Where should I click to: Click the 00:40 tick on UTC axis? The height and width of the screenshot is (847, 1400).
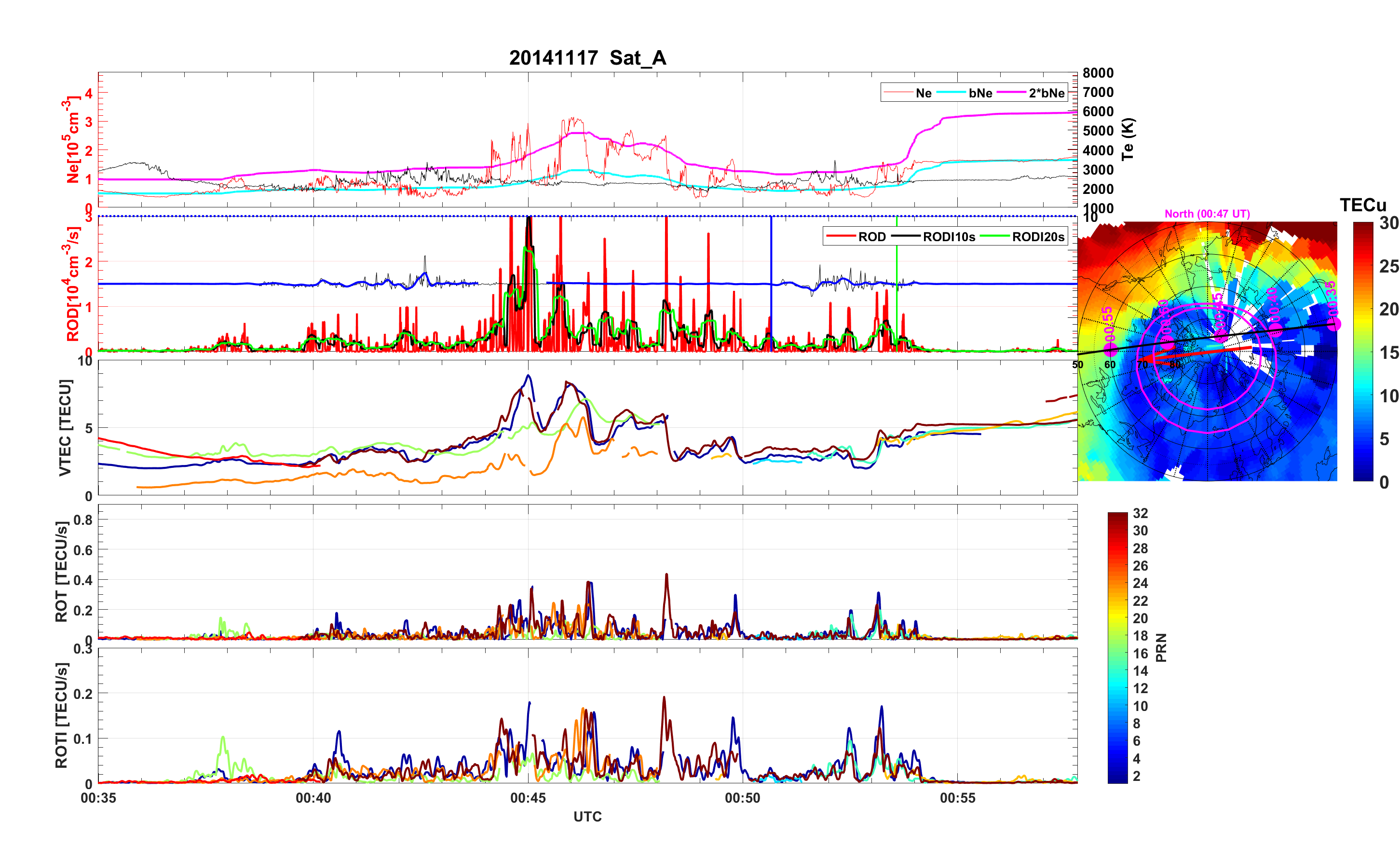(x=313, y=797)
